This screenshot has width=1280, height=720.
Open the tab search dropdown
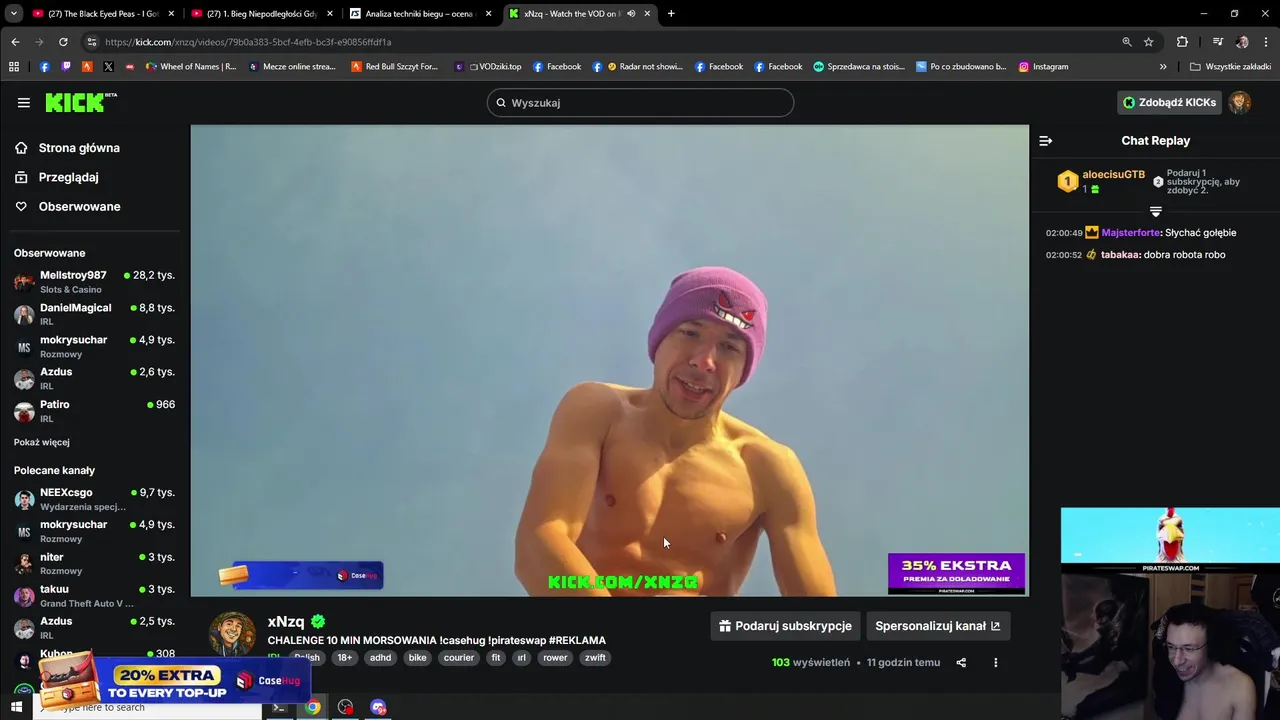click(x=13, y=14)
